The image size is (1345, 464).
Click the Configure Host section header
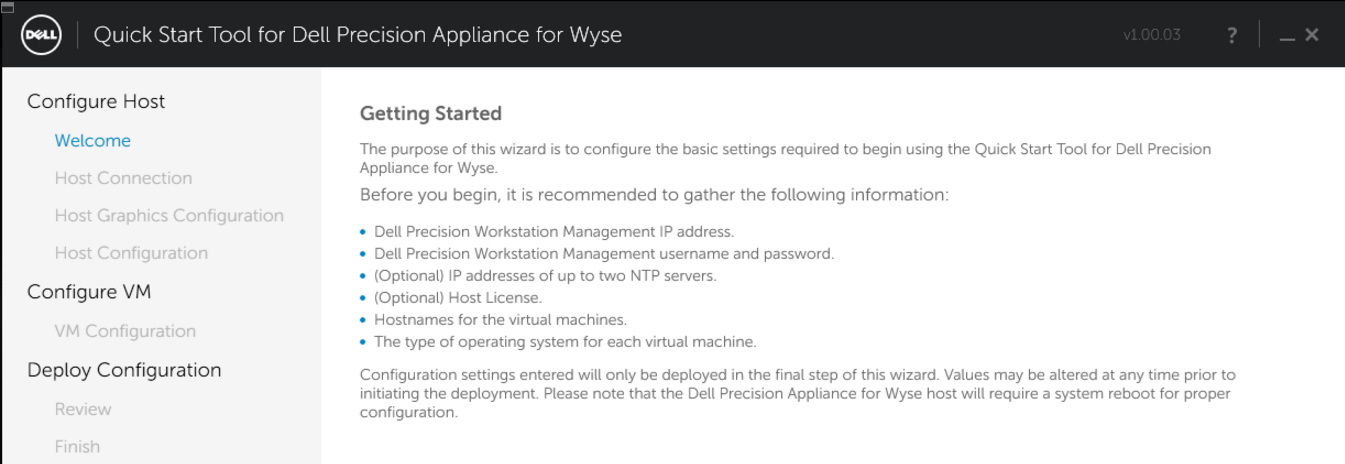[x=96, y=102]
